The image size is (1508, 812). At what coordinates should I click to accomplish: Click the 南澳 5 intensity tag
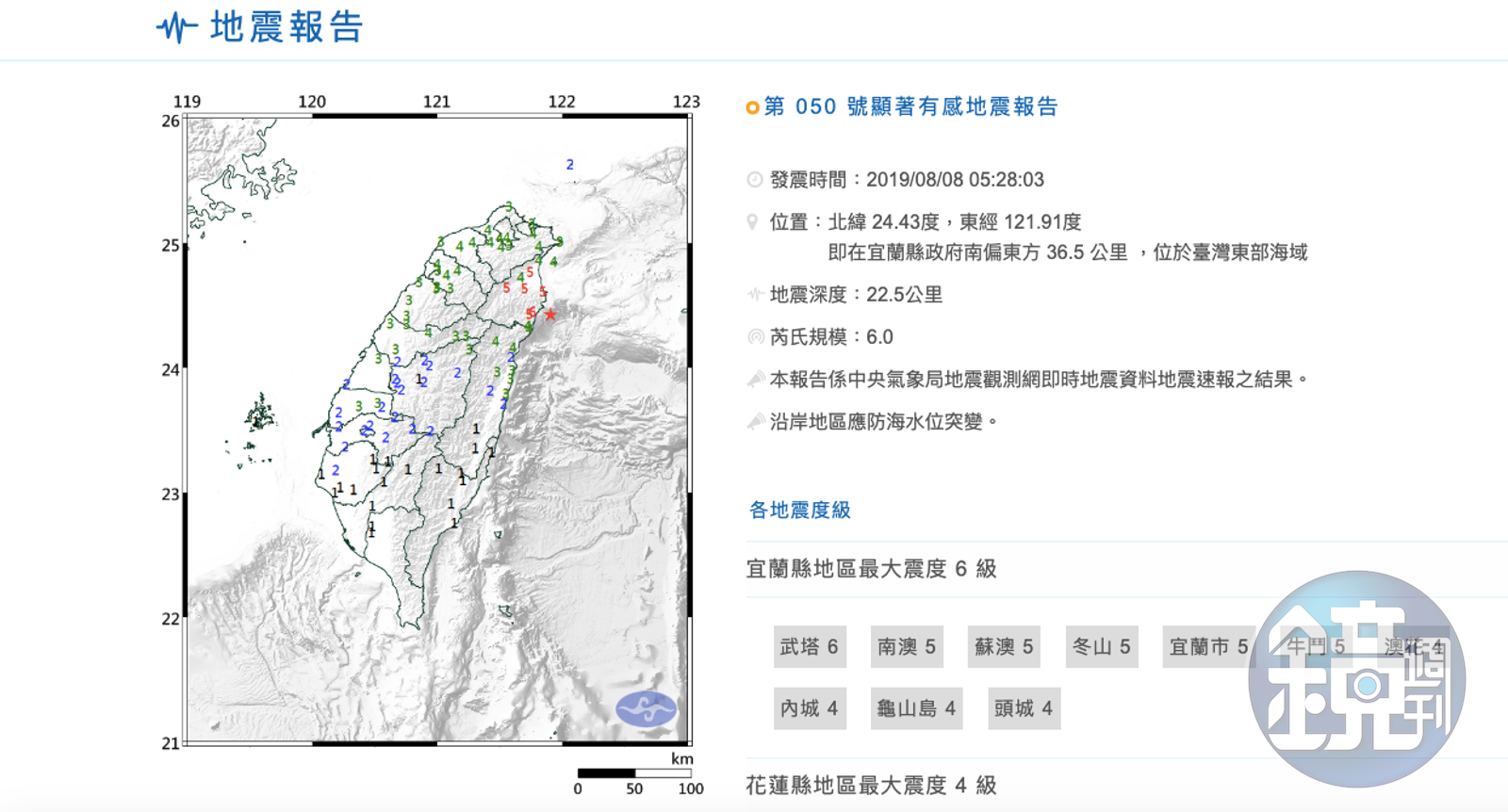(907, 647)
